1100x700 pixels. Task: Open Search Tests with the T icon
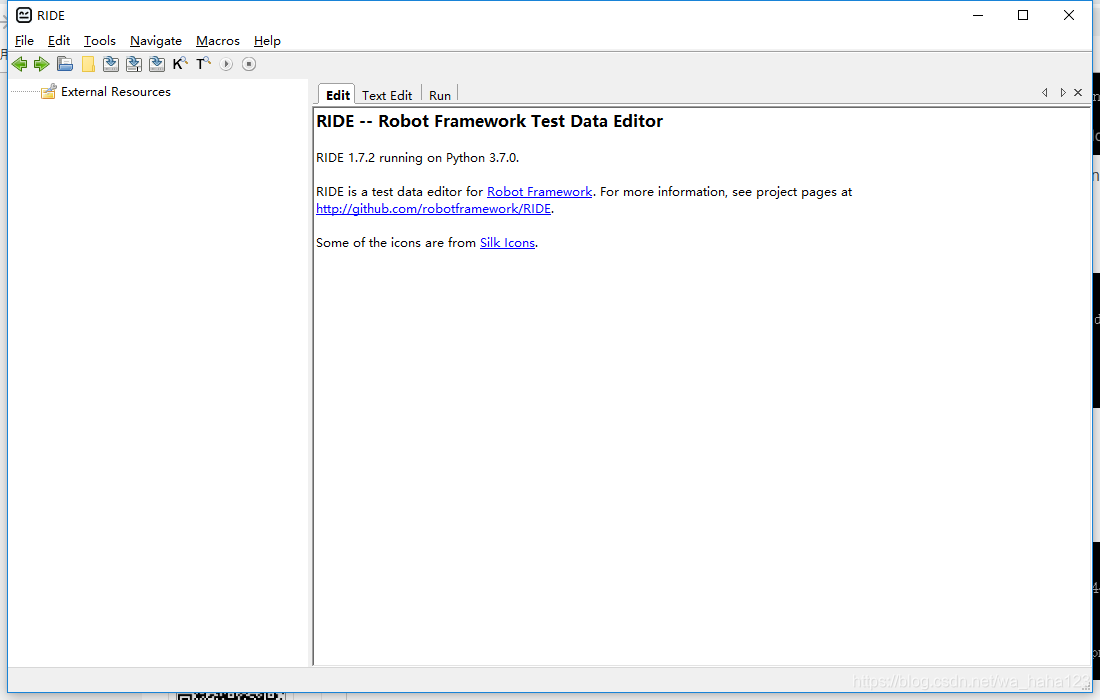[203, 64]
